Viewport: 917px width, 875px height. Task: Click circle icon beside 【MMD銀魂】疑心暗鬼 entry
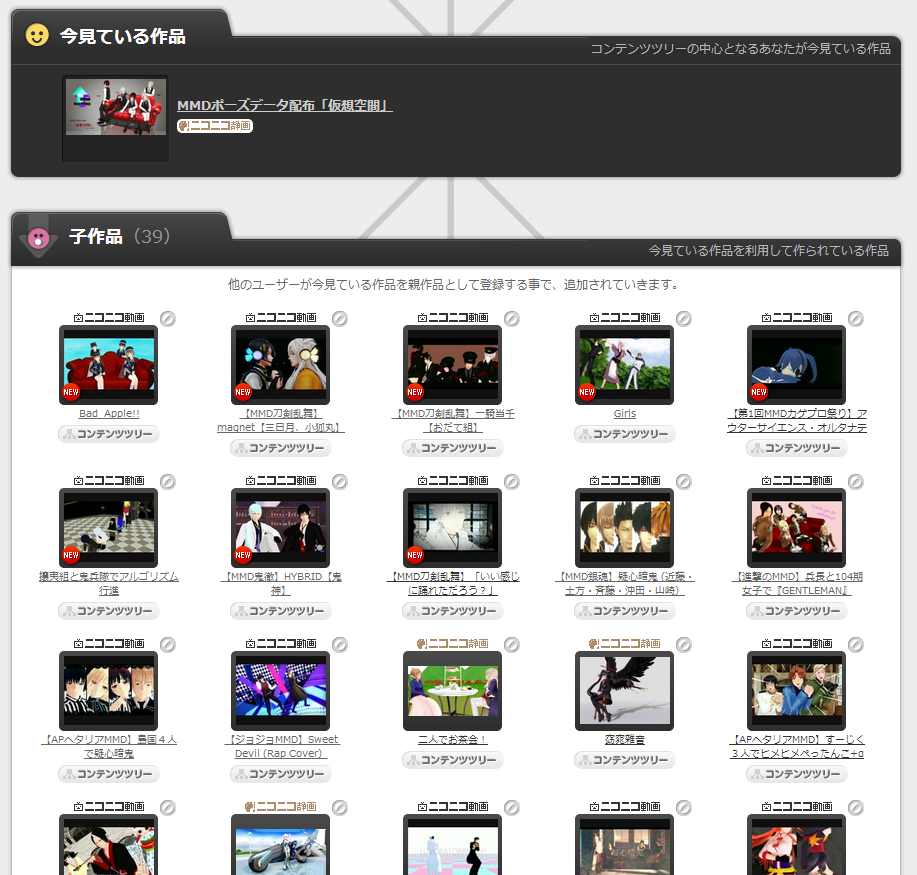pos(684,481)
